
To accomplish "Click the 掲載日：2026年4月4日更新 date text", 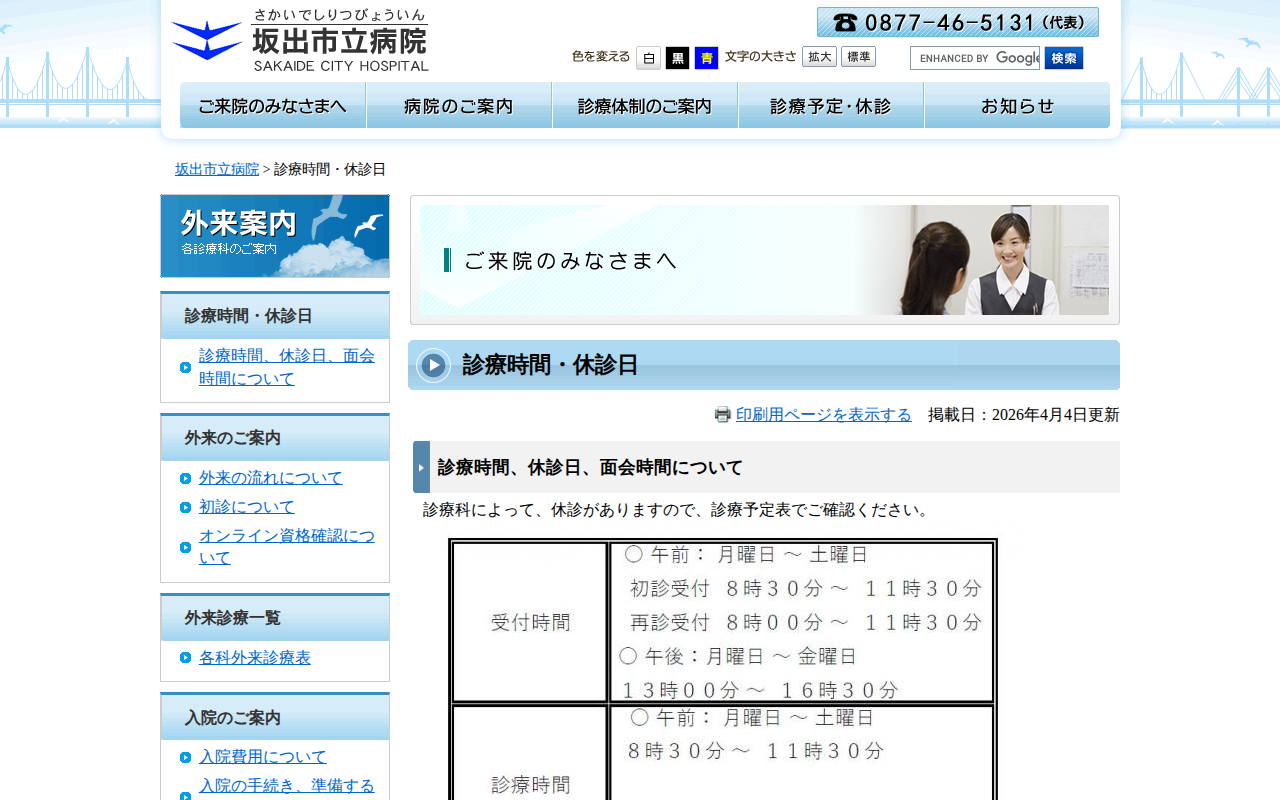I will coord(1024,415).
